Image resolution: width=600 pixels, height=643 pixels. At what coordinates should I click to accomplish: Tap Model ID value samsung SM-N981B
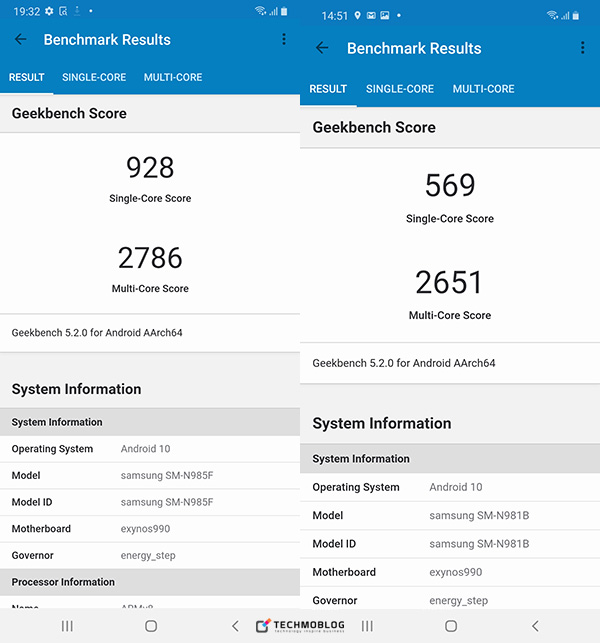point(479,544)
